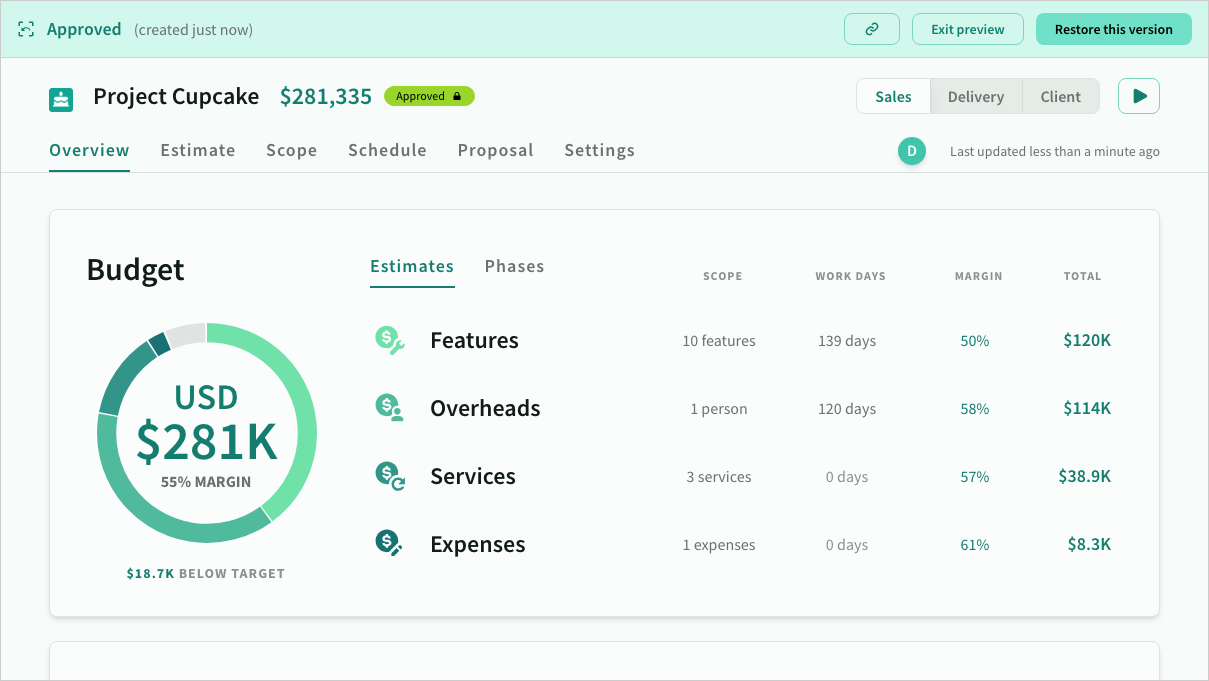The width and height of the screenshot is (1209, 681).
Task: Go to the Proposal tab
Action: point(495,150)
